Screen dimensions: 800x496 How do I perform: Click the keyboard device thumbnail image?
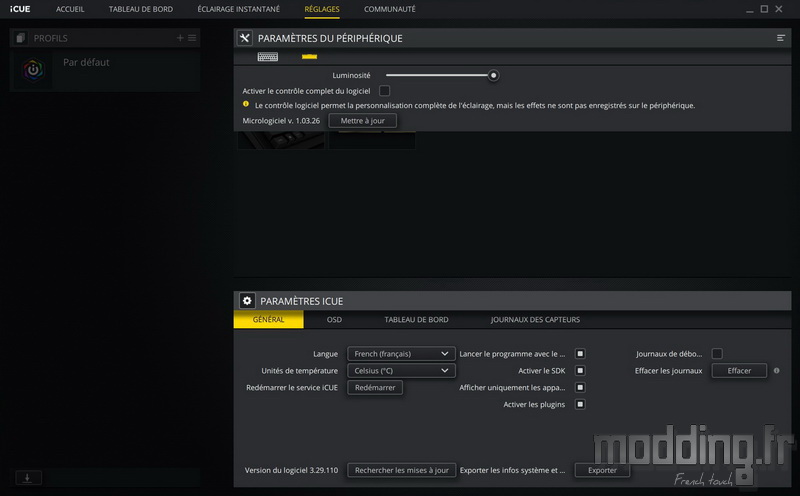pyautogui.click(x=281, y=140)
